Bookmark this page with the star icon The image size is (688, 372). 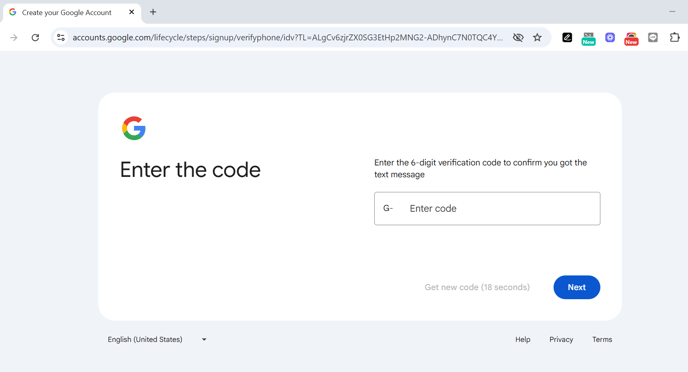pyautogui.click(x=537, y=38)
